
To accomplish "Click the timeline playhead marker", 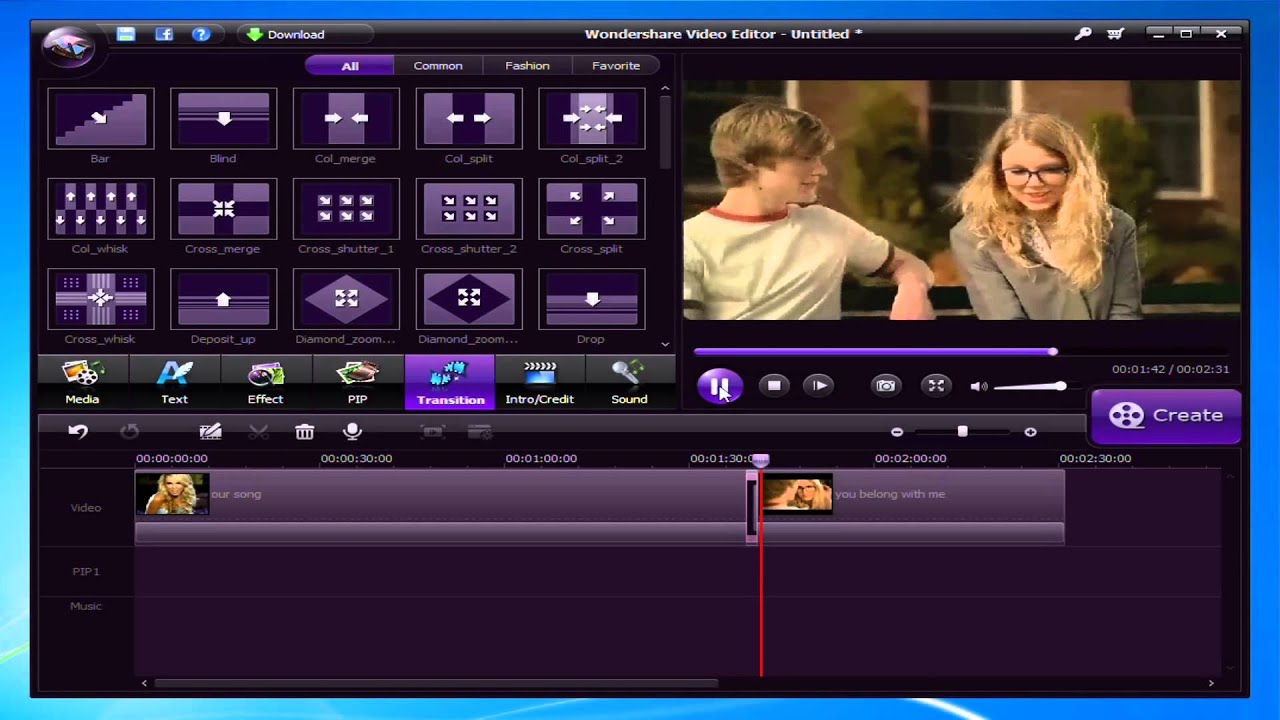I will point(761,459).
